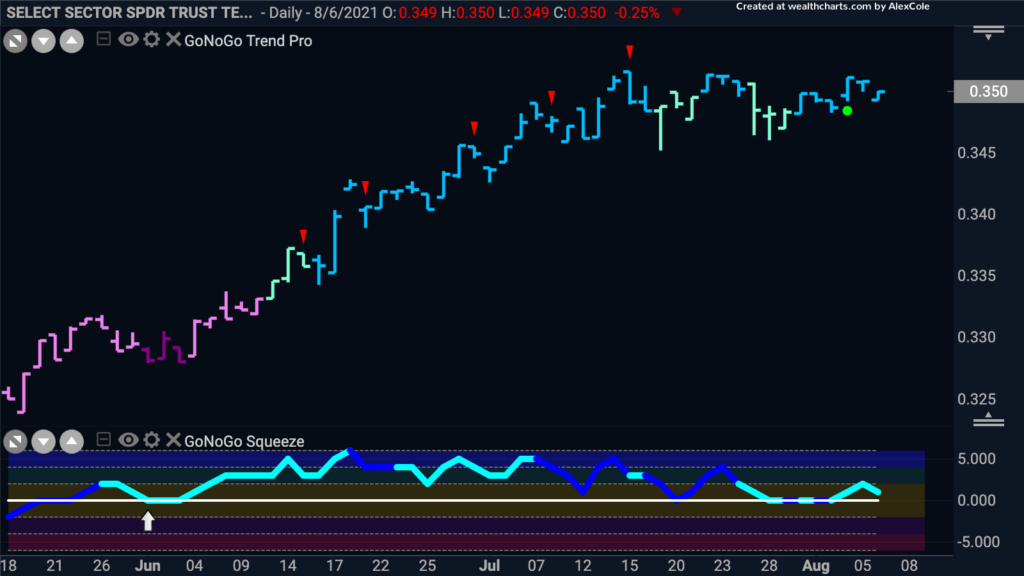Image resolution: width=1024 pixels, height=576 pixels.
Task: Open GoNoGo Squeeze settings gear
Action: click(x=152, y=440)
